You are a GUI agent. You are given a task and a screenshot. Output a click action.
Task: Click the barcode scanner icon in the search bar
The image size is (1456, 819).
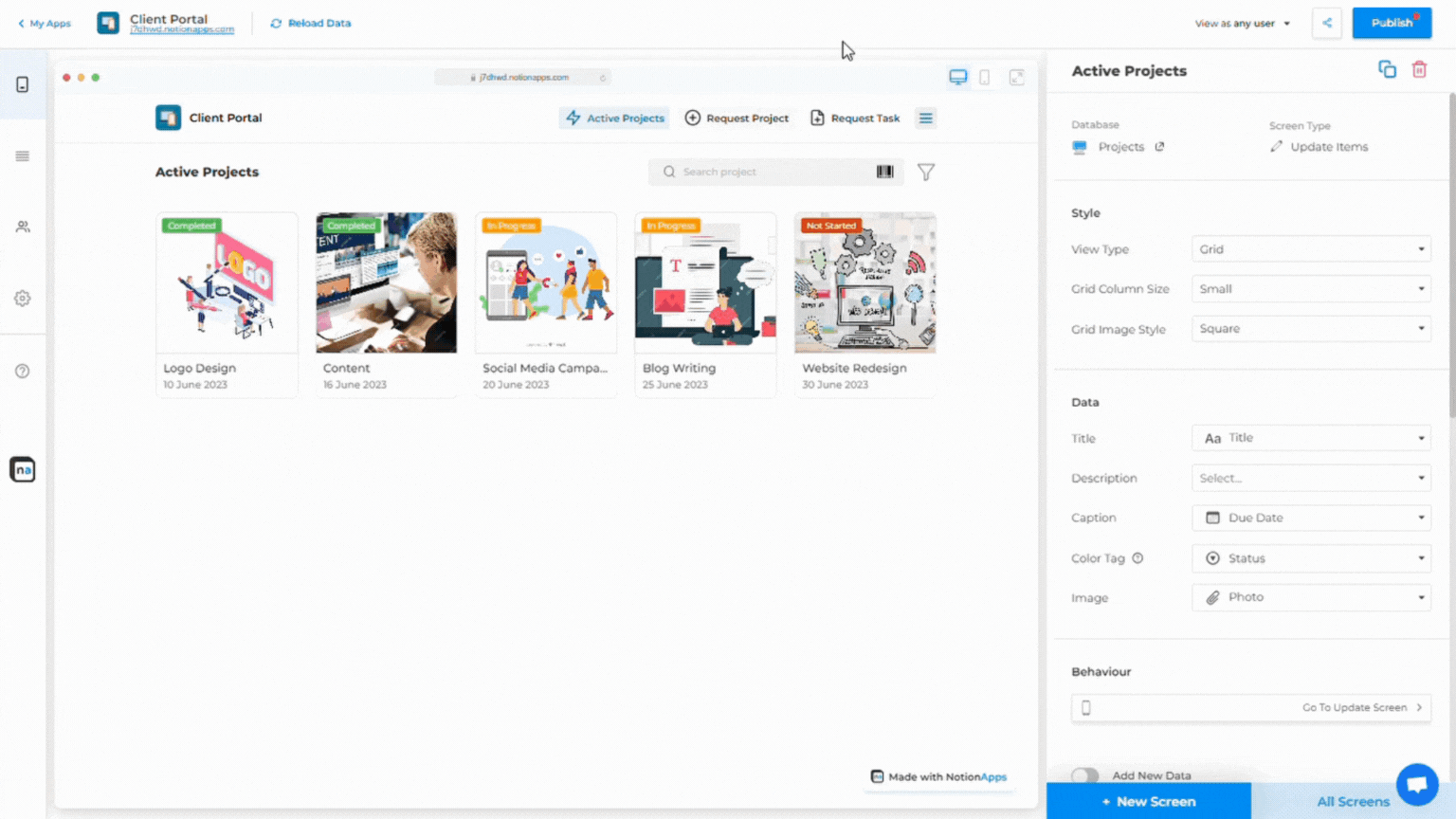[x=884, y=172]
